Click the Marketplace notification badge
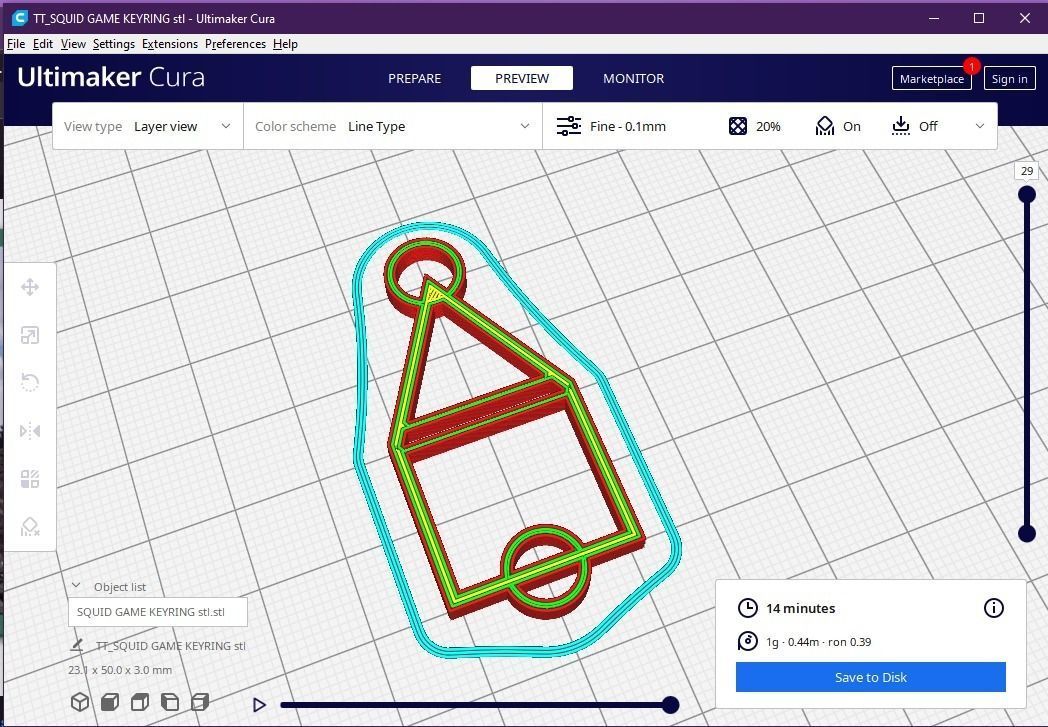Image resolution: width=1048 pixels, height=727 pixels. [971, 66]
